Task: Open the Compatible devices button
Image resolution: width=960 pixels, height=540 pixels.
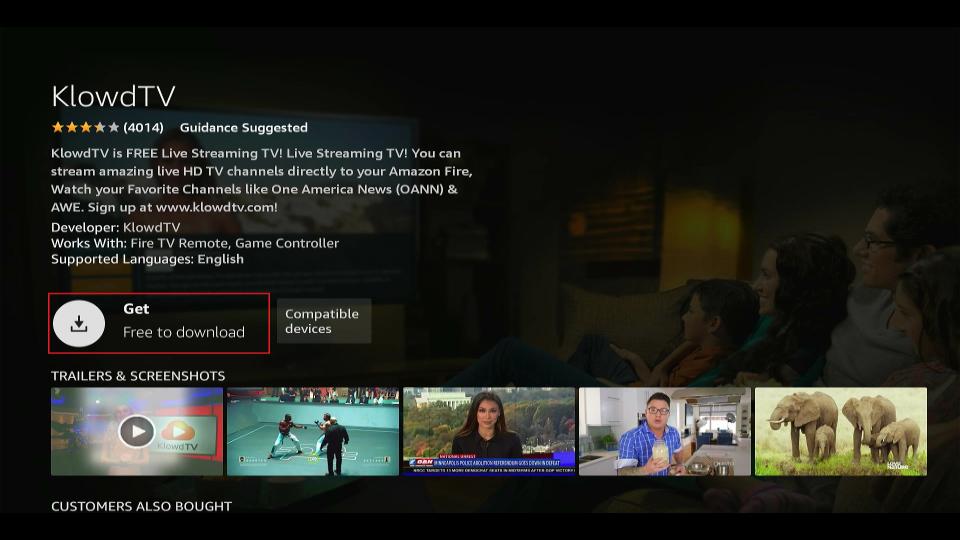Action: point(324,321)
